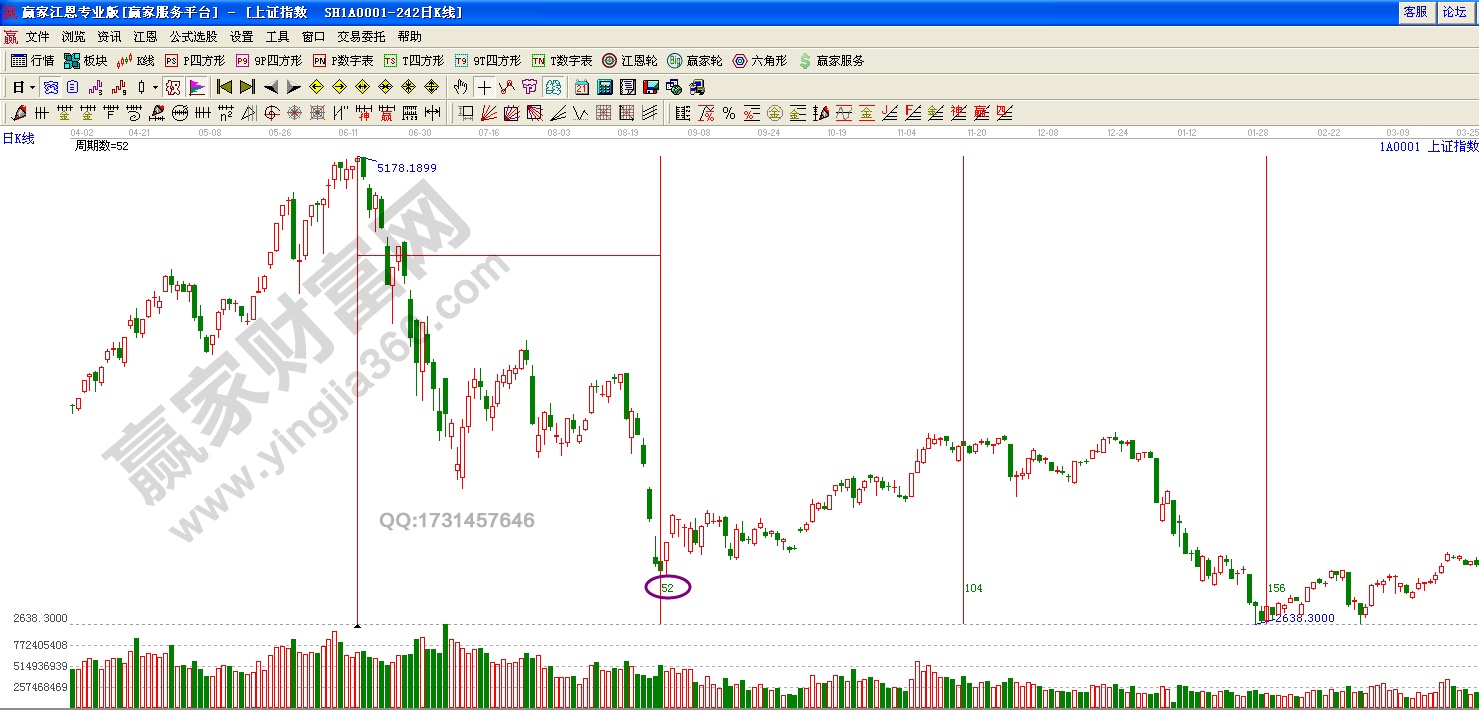Open the 交易委托 menu
This screenshot has width=1479, height=713.
pos(361,36)
